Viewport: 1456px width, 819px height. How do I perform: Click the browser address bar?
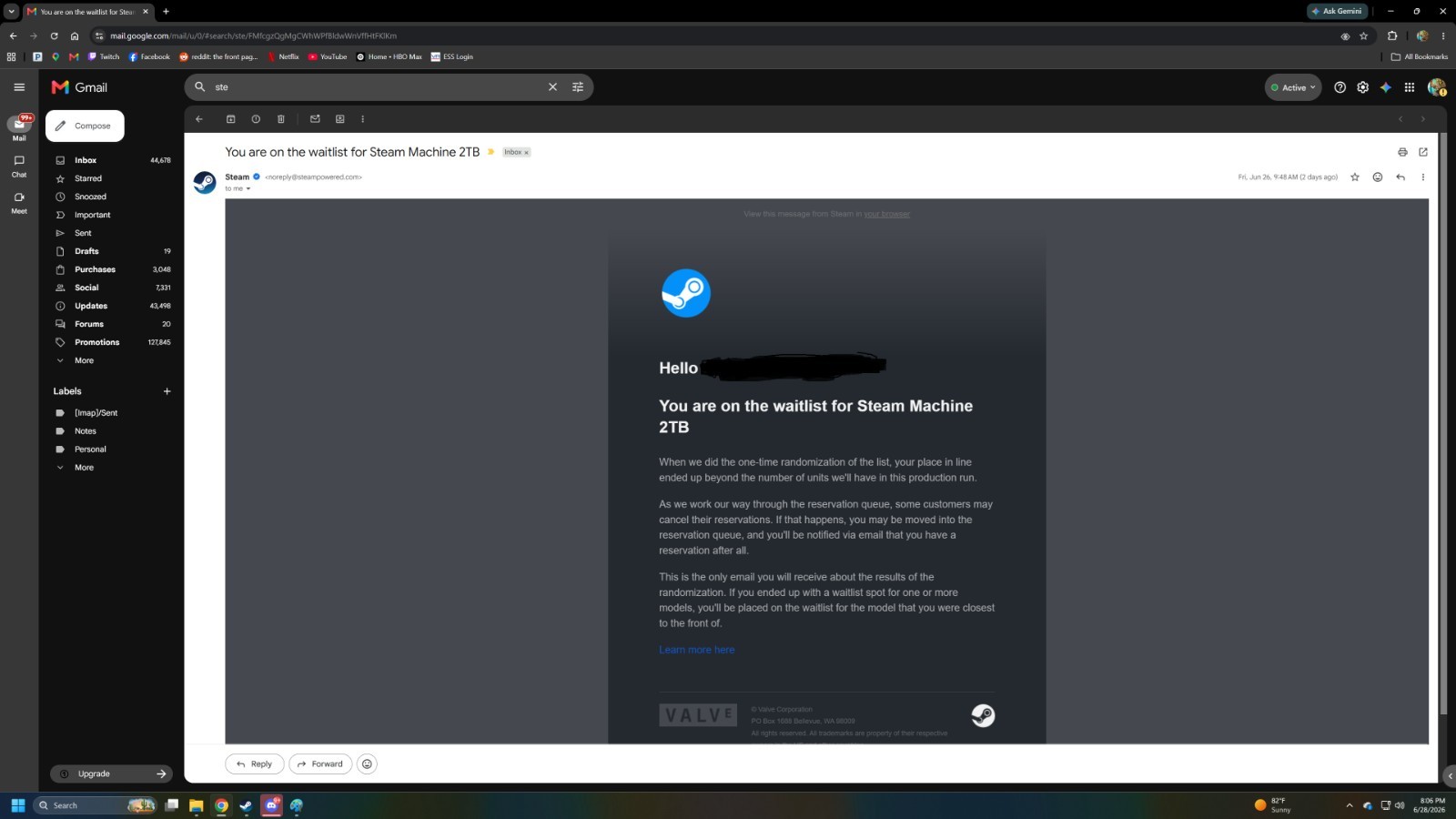(710, 36)
